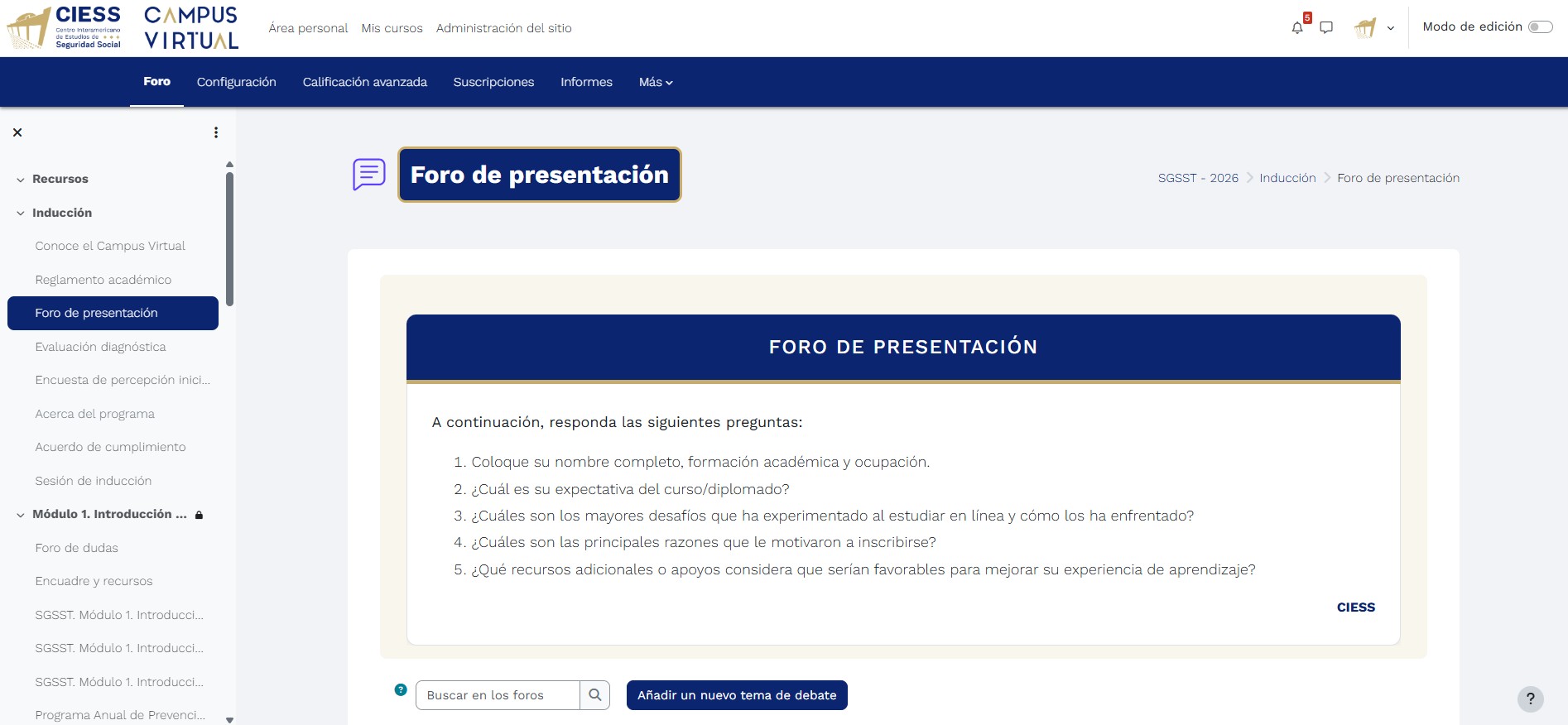This screenshot has width=1568, height=725.
Task: Click the forum search magnifier button
Action: click(595, 695)
